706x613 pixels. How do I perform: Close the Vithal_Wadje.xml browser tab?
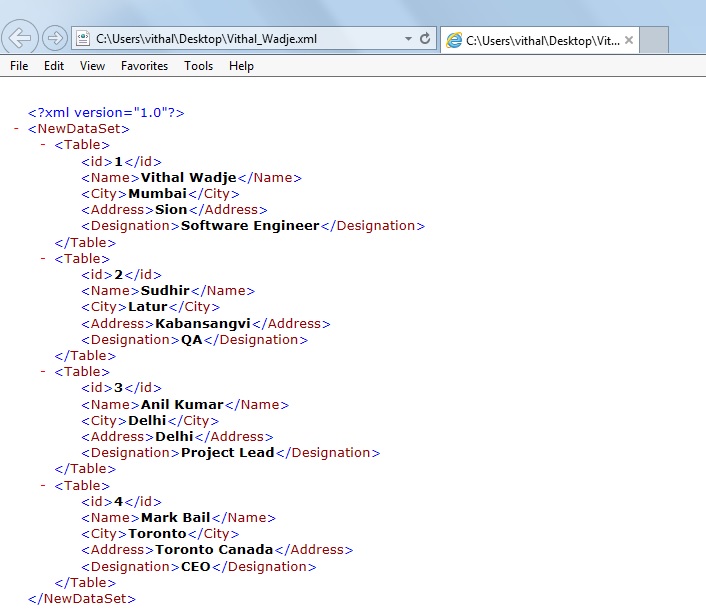pyautogui.click(x=629, y=40)
